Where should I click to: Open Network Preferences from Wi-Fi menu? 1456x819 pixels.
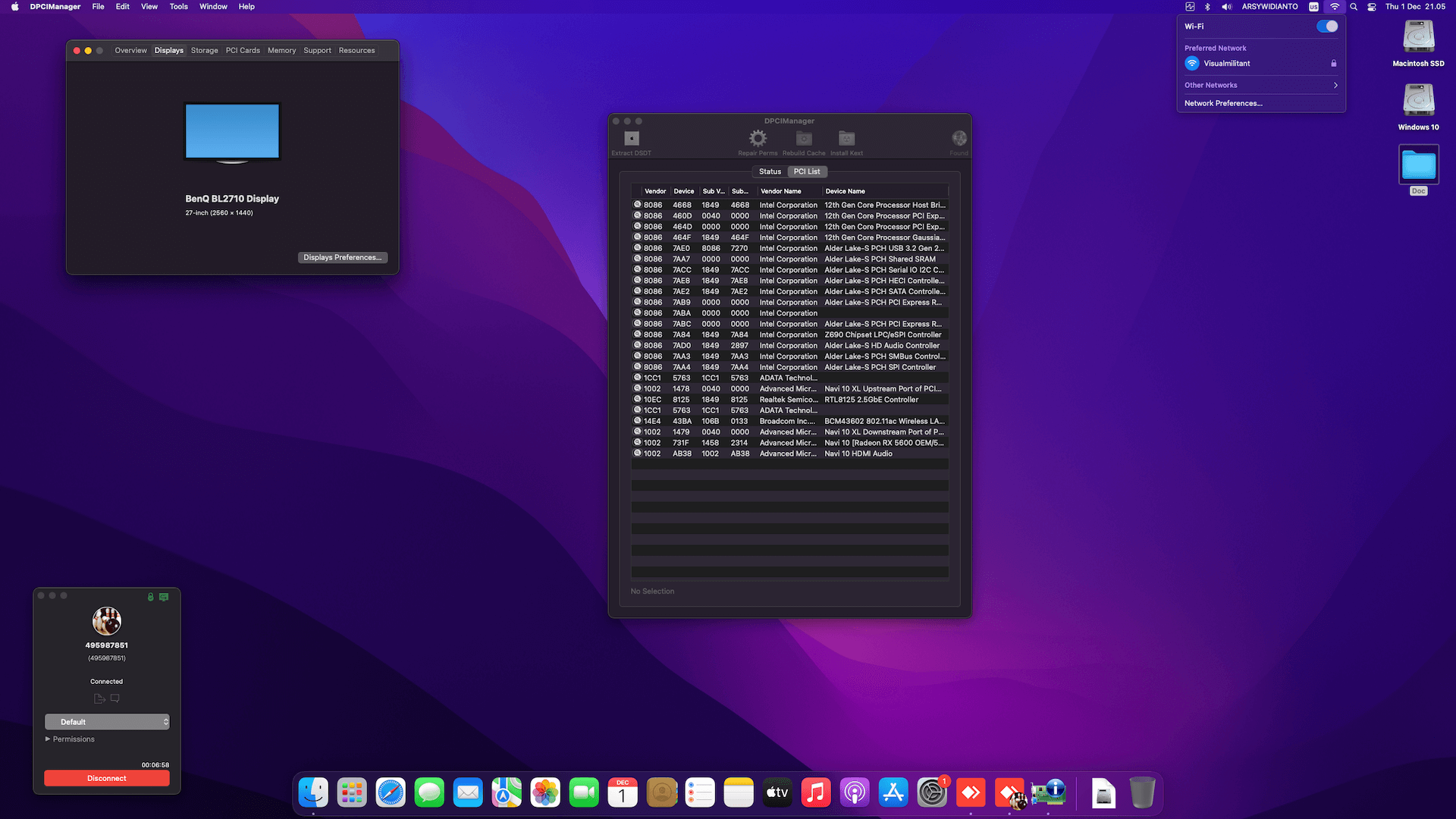tap(1223, 103)
